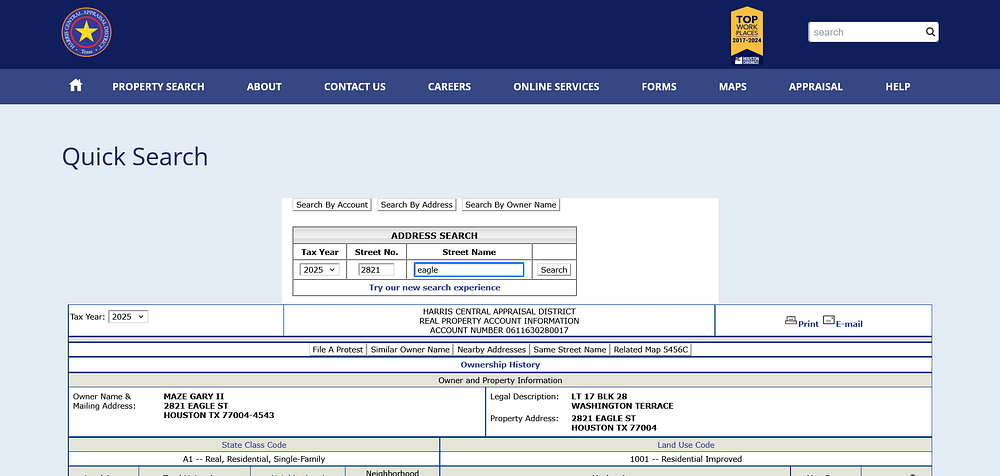1000x476 pixels.
Task: Click the Street No. field containing 2821
Action: [x=376, y=270]
